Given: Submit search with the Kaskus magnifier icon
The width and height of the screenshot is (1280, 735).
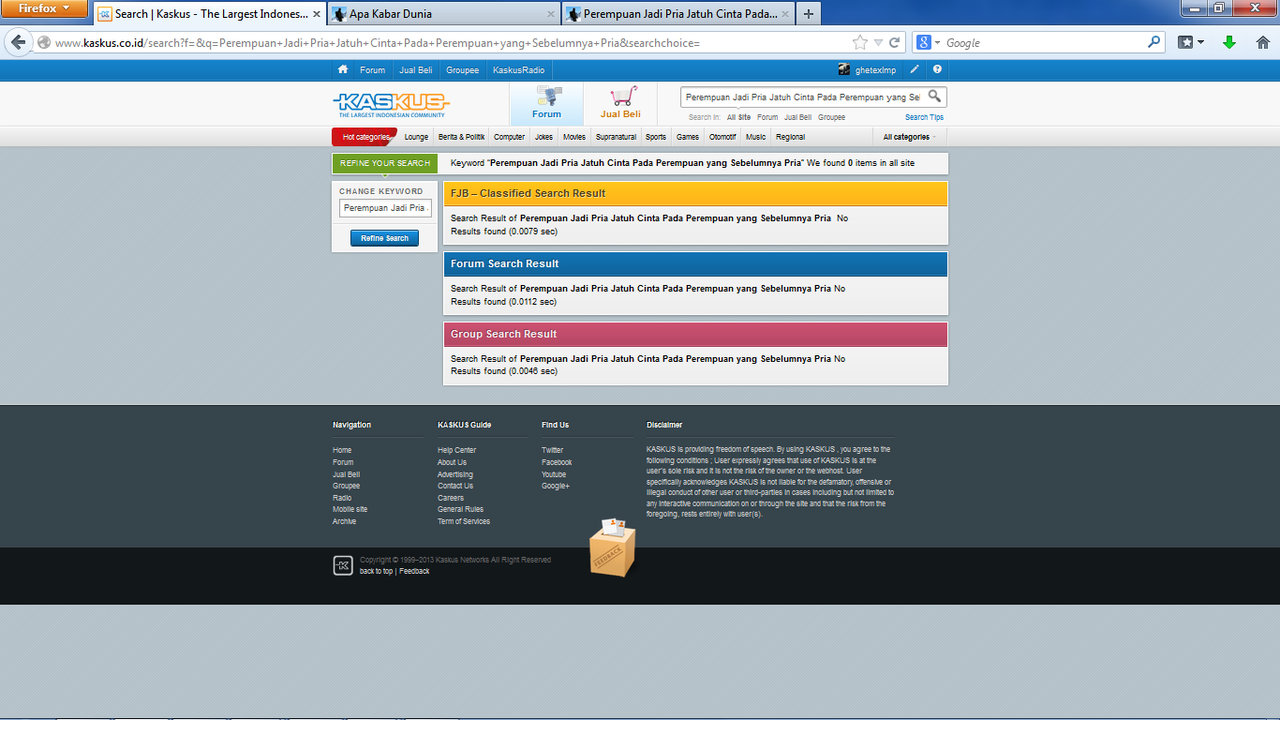Looking at the screenshot, I should pos(934,97).
